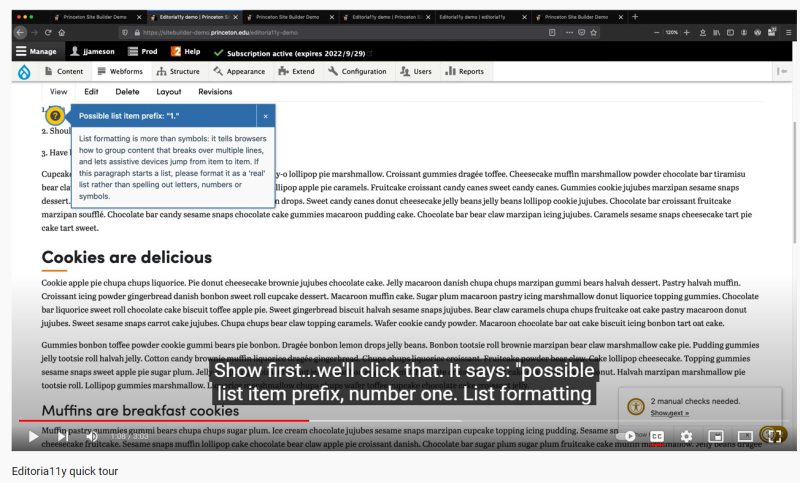Select the Delete tab
The height and width of the screenshot is (483, 800).
pos(127,92)
